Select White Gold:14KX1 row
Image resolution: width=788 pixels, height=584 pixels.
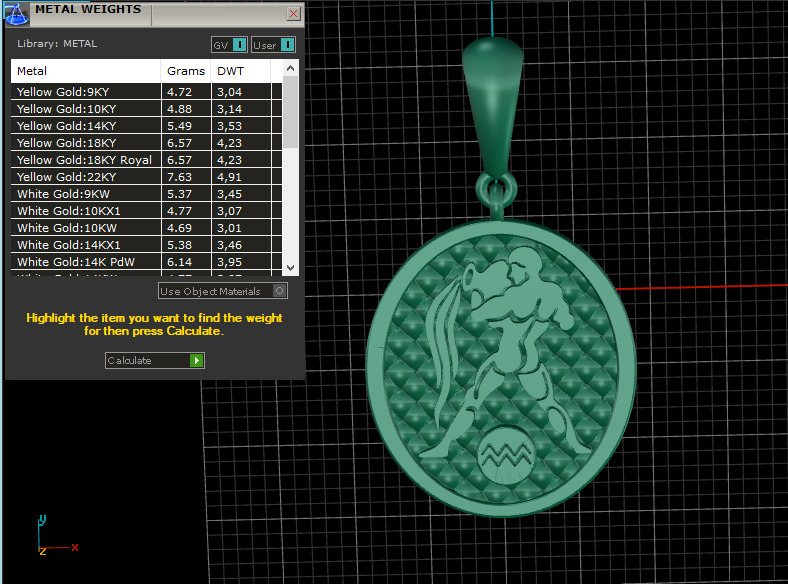[x=146, y=245]
